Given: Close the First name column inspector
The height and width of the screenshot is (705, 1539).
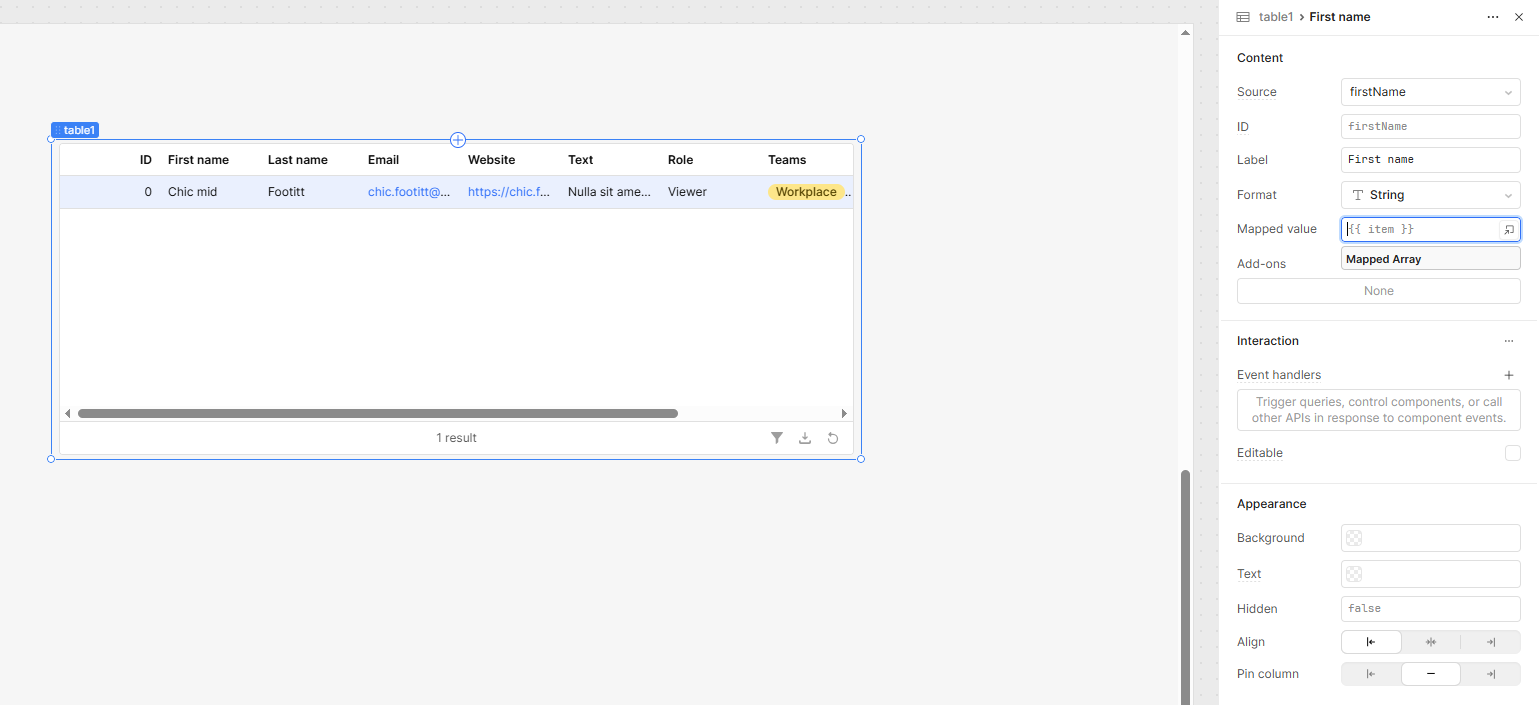Looking at the screenshot, I should coord(1519,17).
